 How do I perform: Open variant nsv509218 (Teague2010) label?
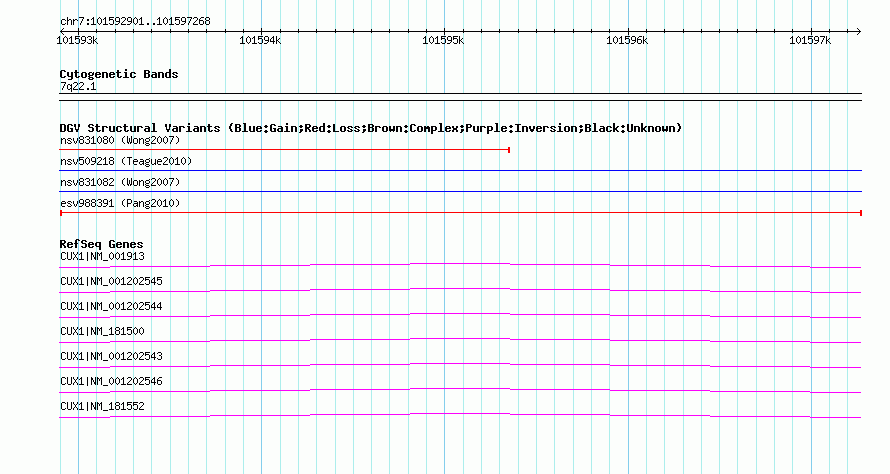[126, 161]
